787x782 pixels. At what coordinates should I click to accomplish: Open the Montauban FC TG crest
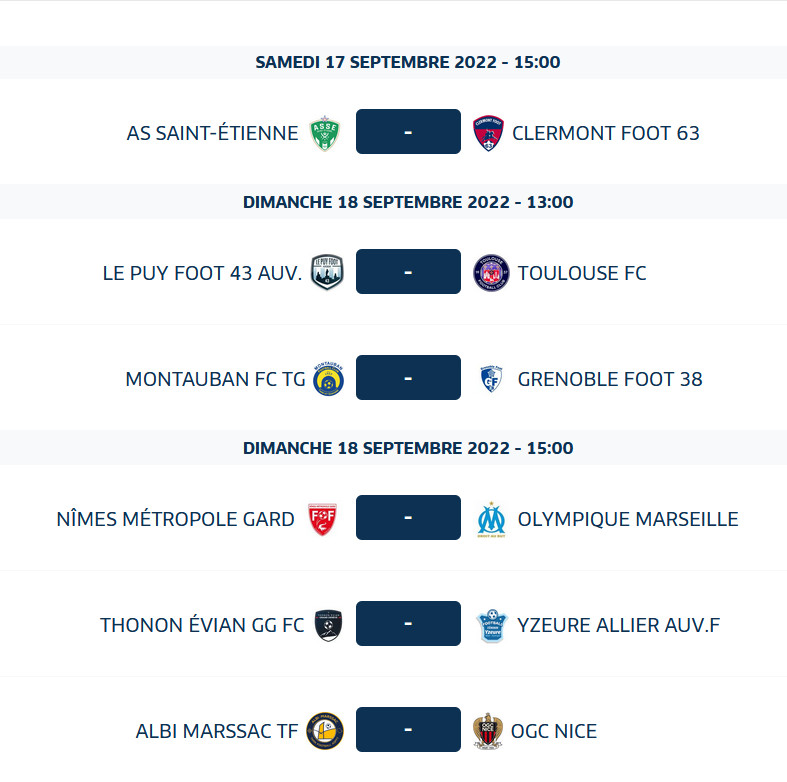click(327, 379)
